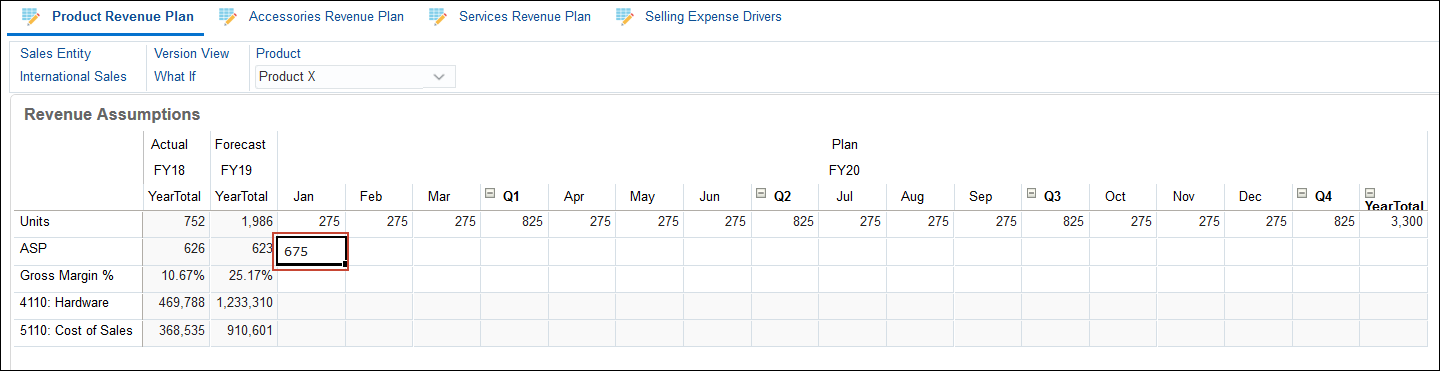
Task: Click the Selling Expense Drivers form icon
Action: tap(625, 17)
